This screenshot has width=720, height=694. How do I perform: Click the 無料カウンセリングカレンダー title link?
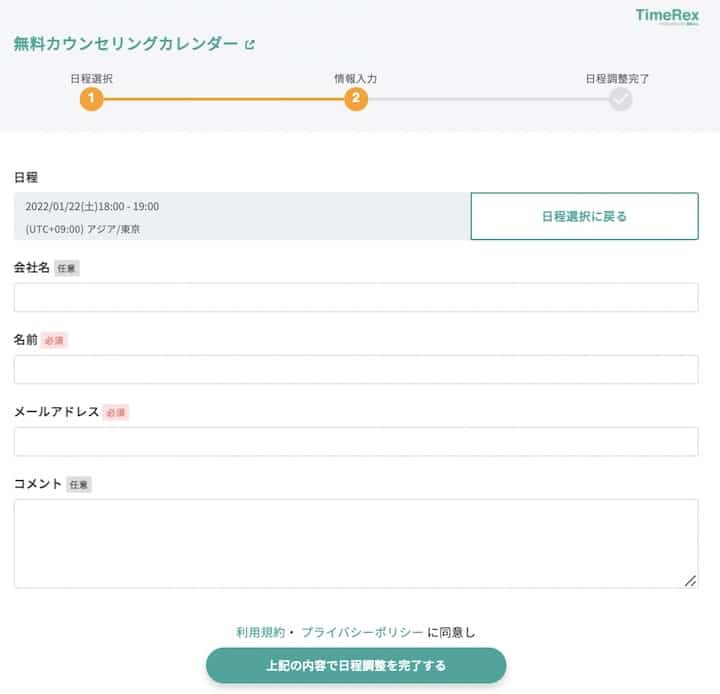126,44
